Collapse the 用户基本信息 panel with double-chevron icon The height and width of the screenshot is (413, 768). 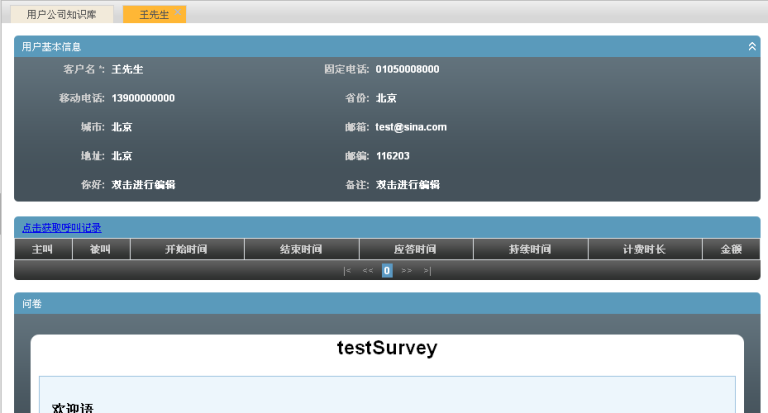tap(752, 46)
